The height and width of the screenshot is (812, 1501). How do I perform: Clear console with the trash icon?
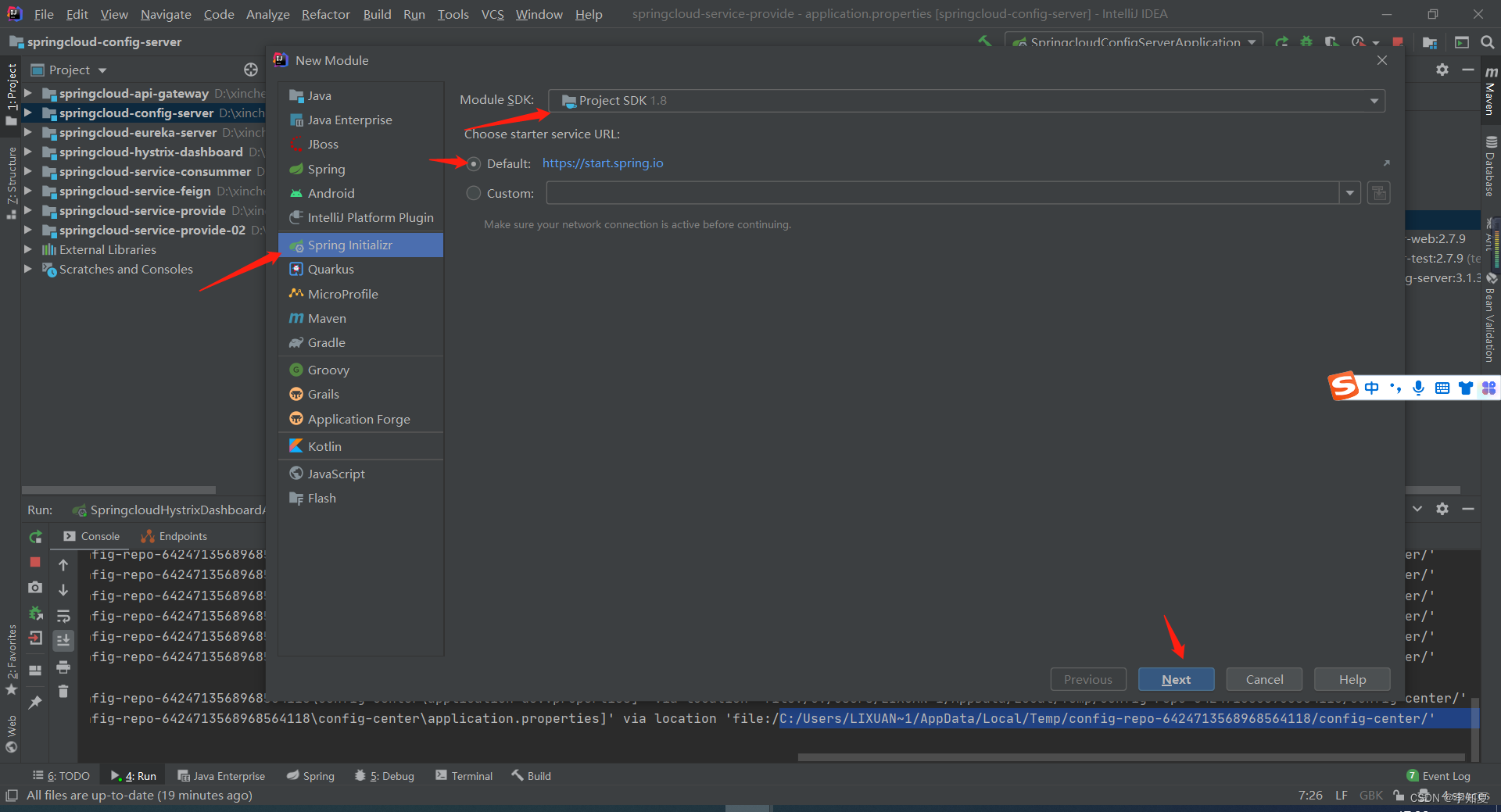point(63,691)
